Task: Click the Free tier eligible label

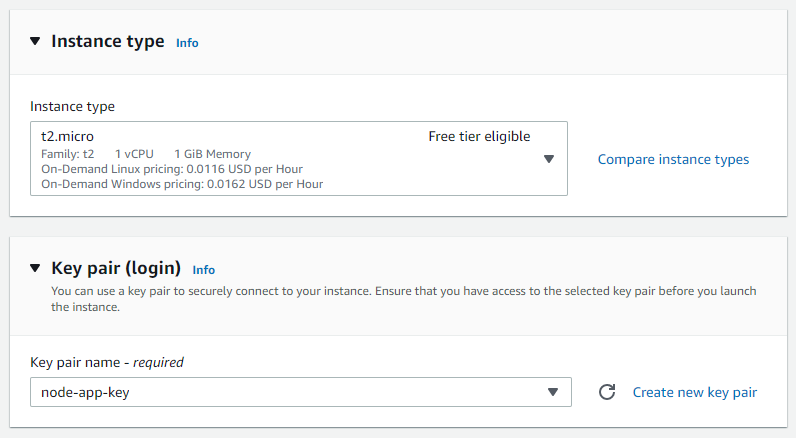Action: (x=479, y=136)
